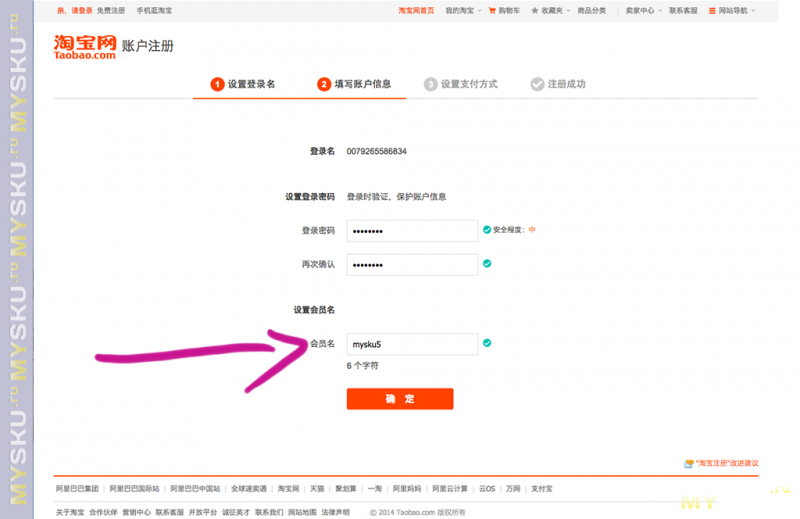Open the 阿里云计算 footer link
Screen dimensions: 800x519
[449, 488]
